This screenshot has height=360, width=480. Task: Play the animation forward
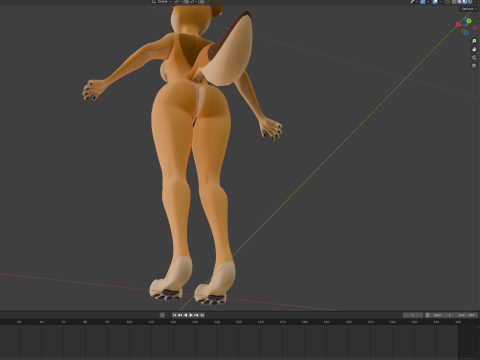pos(191,315)
